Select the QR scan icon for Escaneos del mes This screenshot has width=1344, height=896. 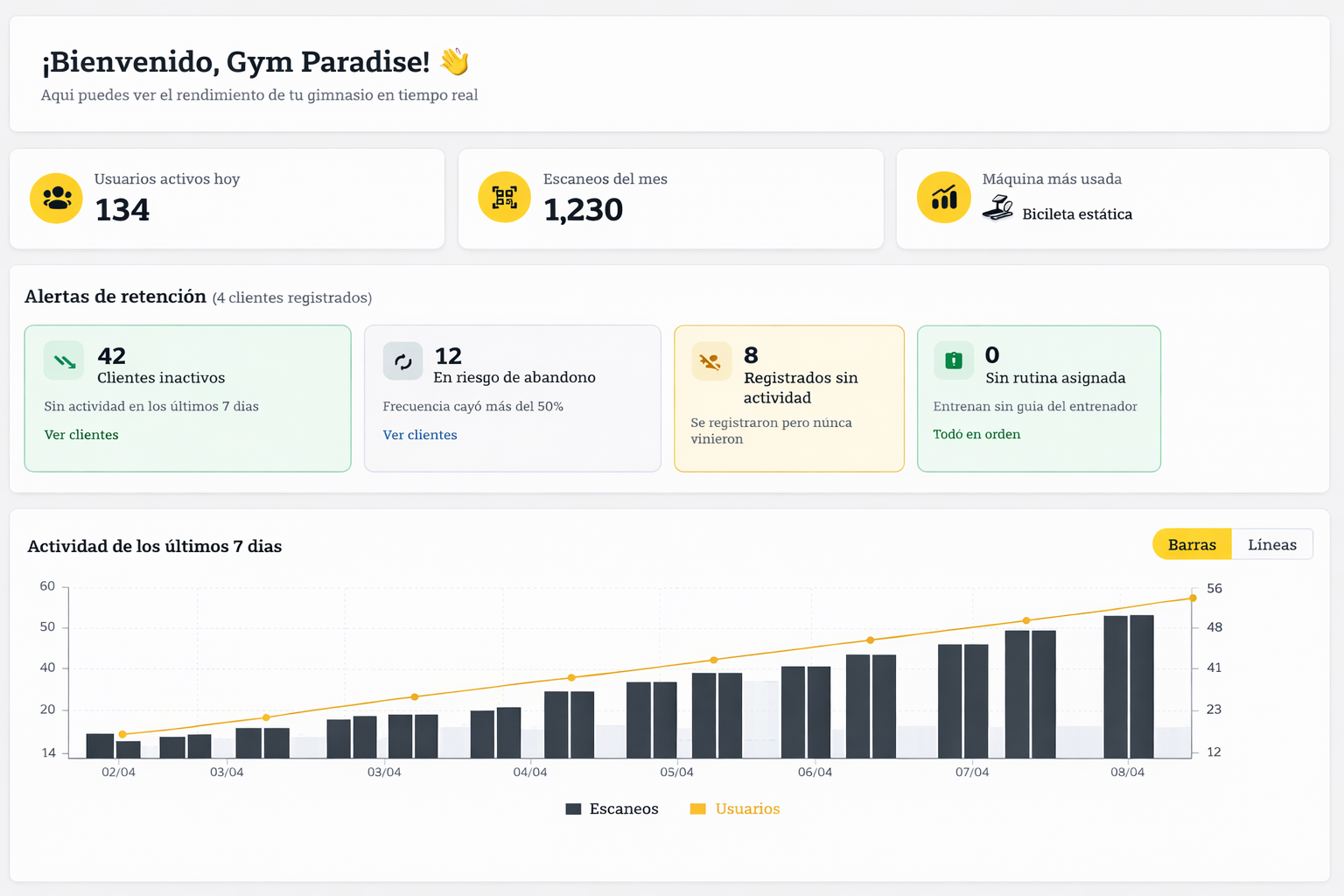[505, 198]
